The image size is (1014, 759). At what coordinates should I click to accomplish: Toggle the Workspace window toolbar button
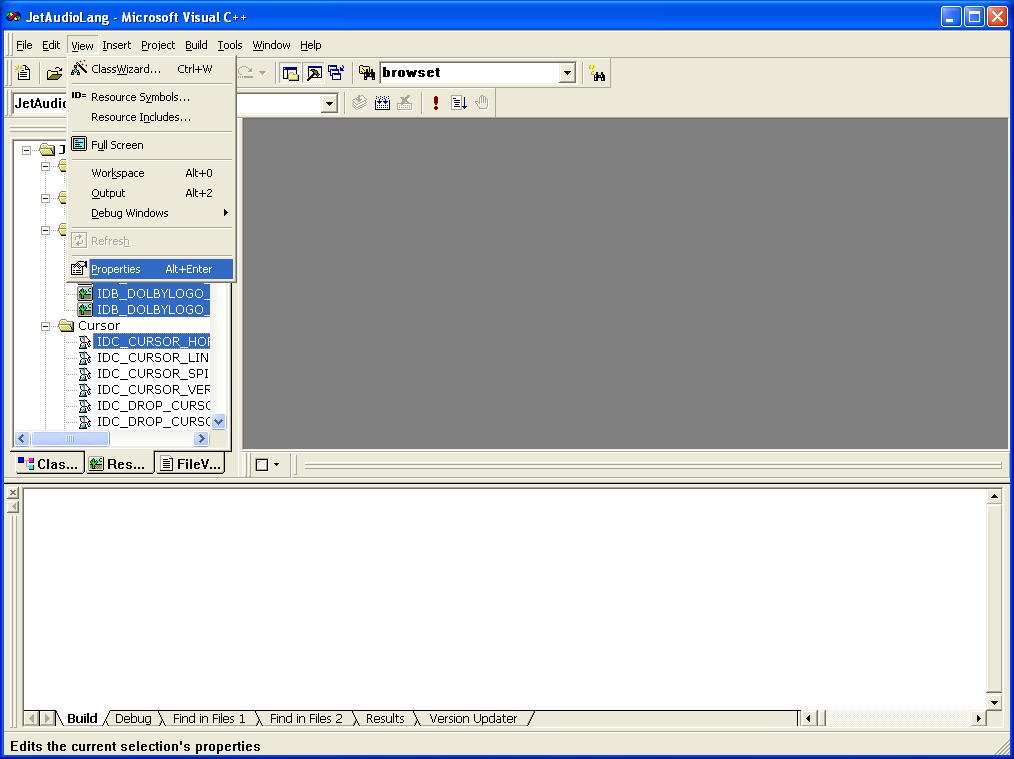[x=290, y=73]
